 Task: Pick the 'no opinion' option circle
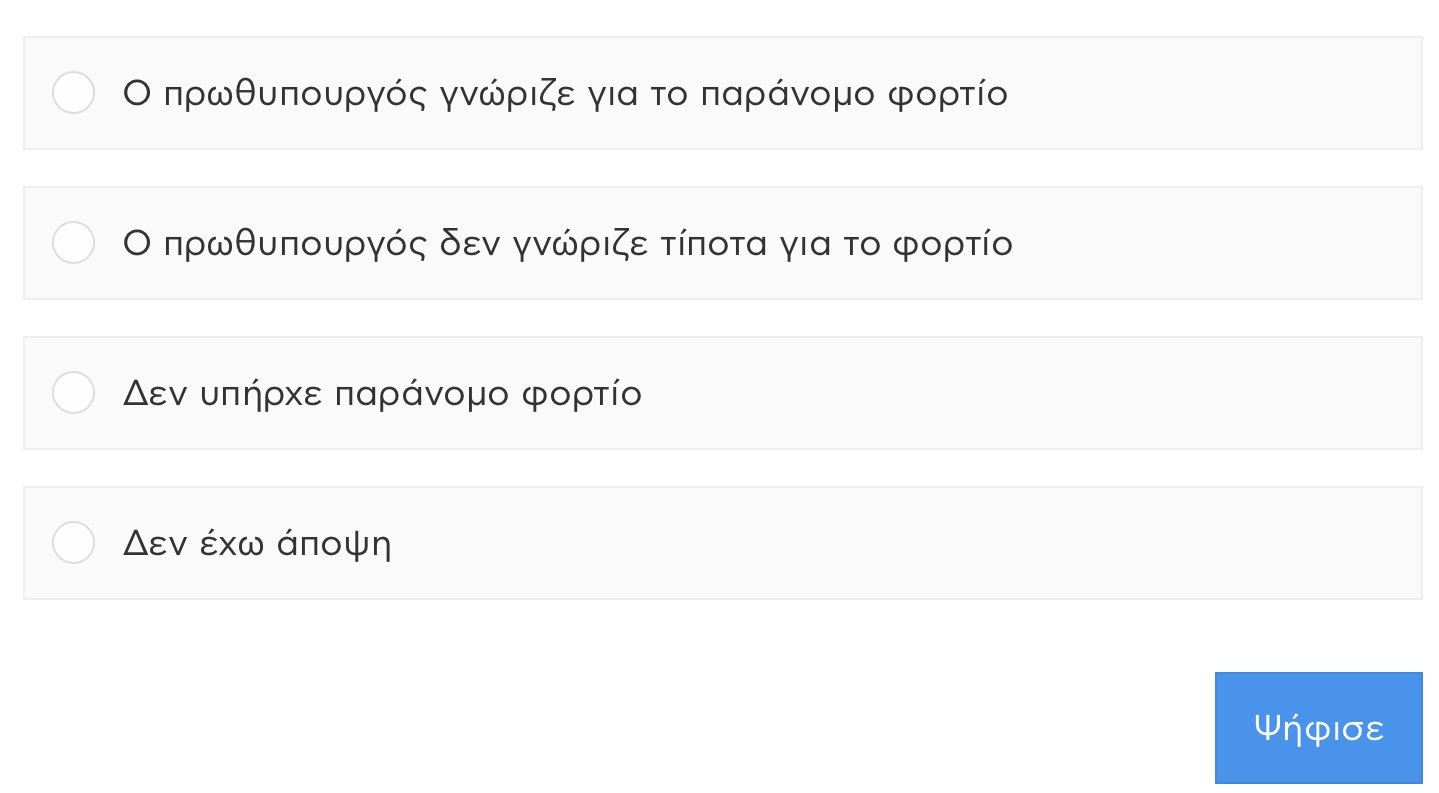73,543
